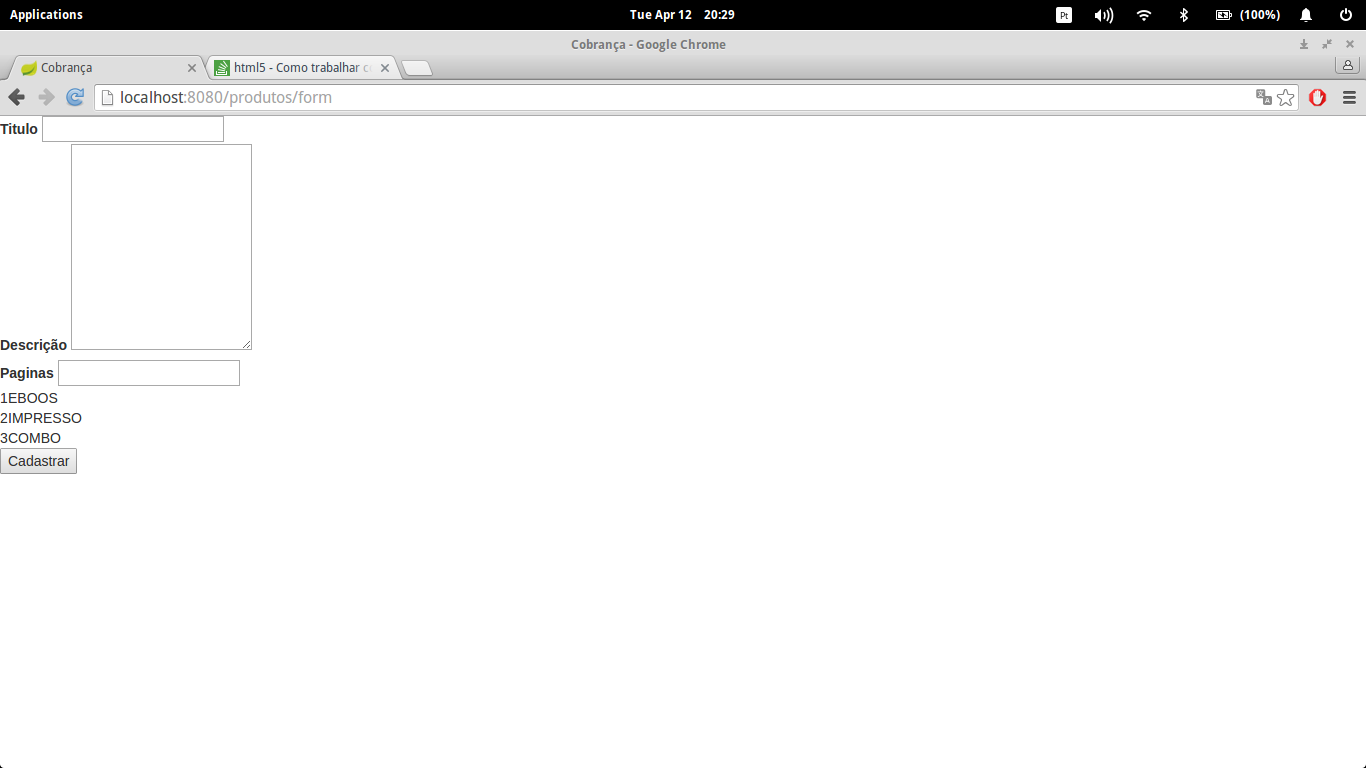Reload the page with refresh icon

[x=75, y=97]
